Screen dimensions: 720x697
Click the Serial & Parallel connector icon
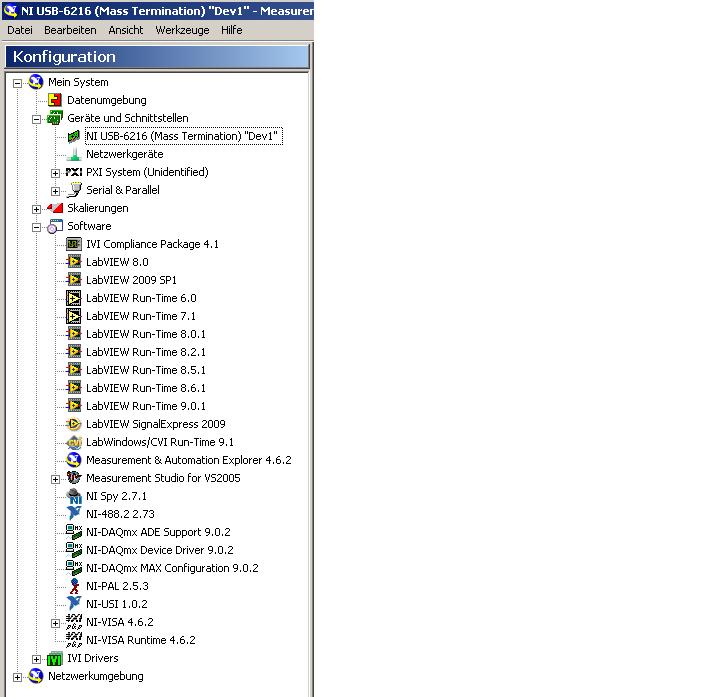73,190
